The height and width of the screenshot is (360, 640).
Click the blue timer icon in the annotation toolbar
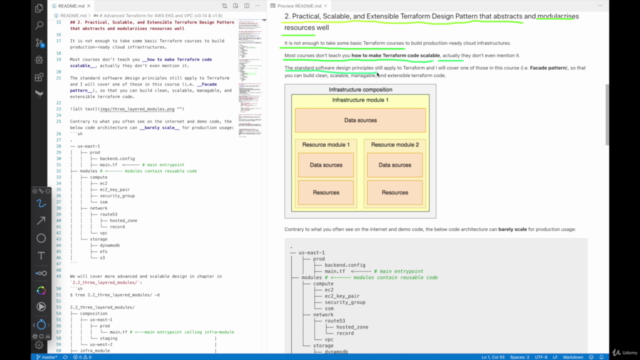pyautogui.click(x=41, y=324)
